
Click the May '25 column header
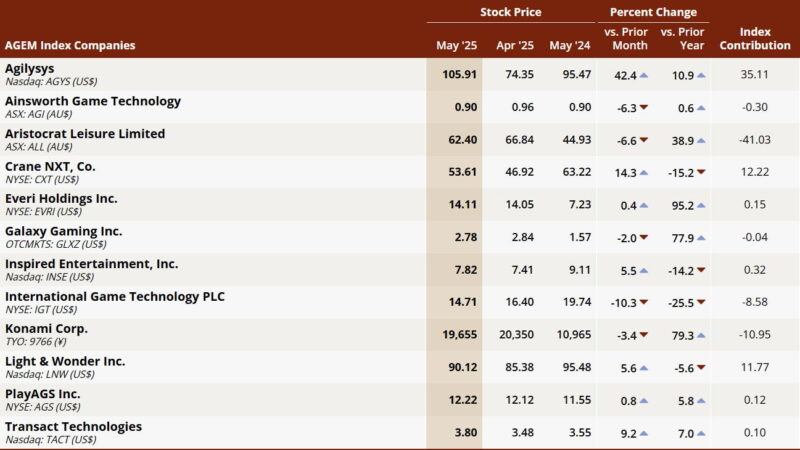[x=456, y=45]
